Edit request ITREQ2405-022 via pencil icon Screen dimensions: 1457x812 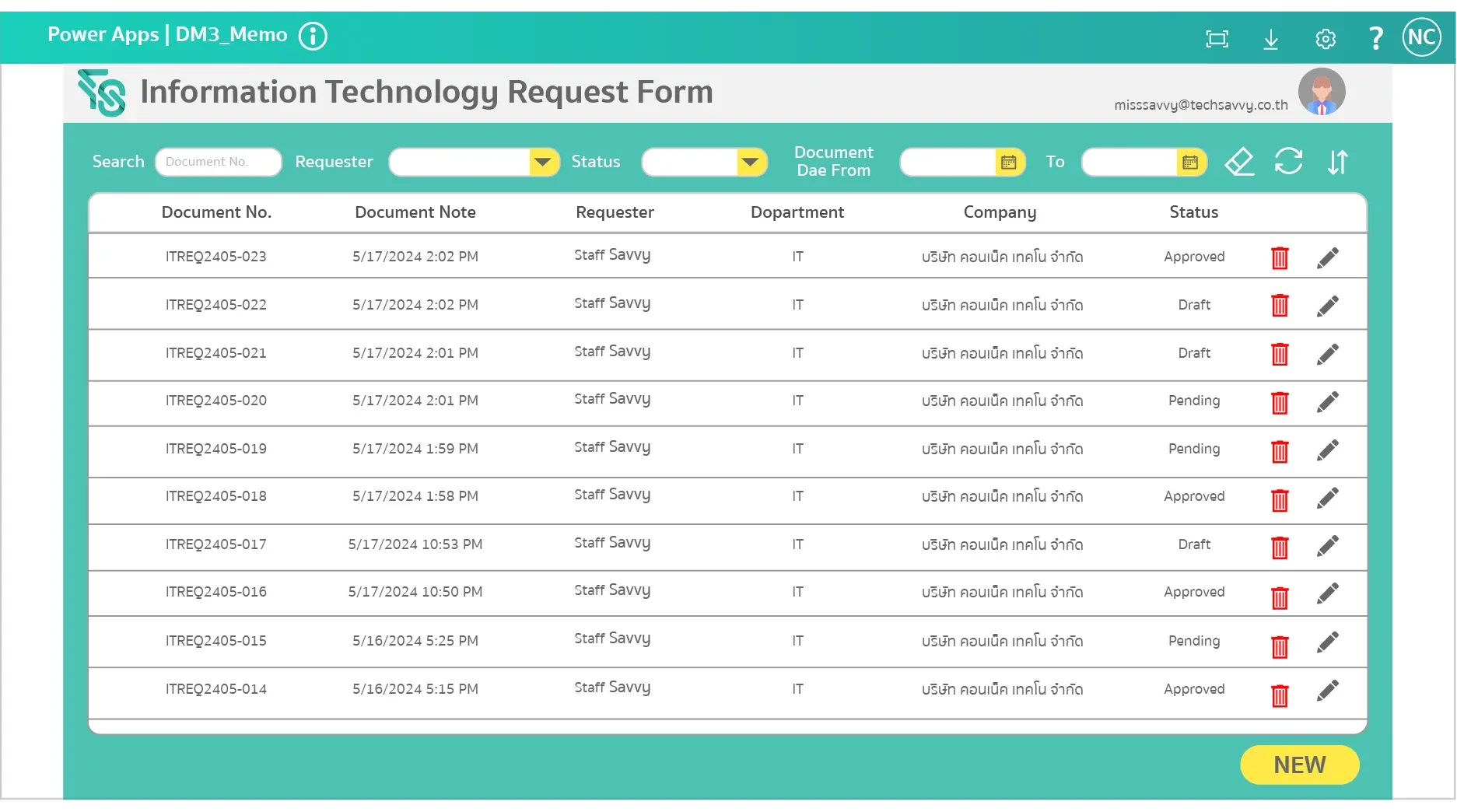click(1328, 305)
